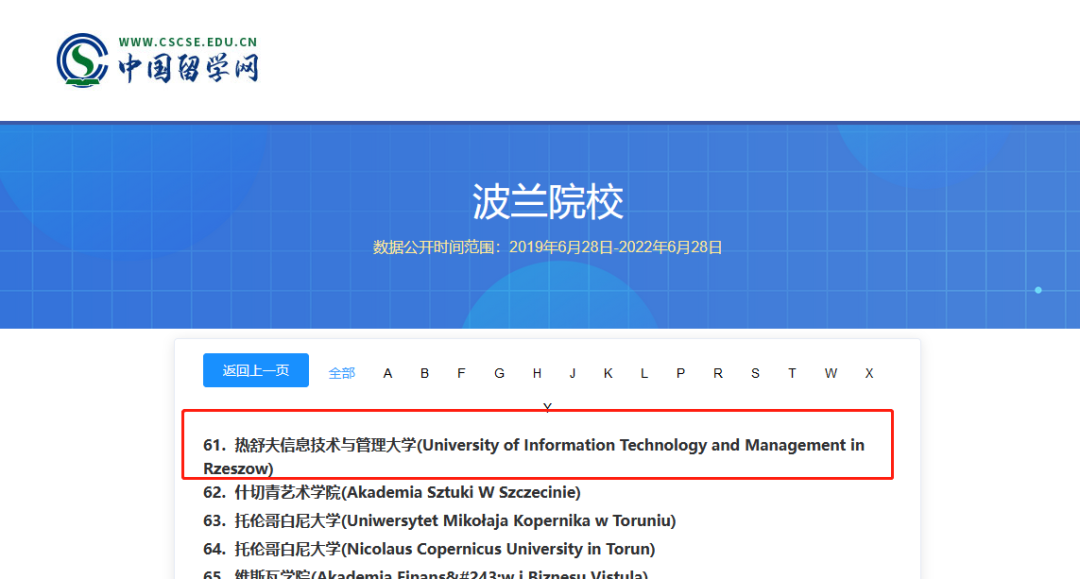Filter schools by letter G
The width and height of the screenshot is (1080, 579).
click(499, 373)
